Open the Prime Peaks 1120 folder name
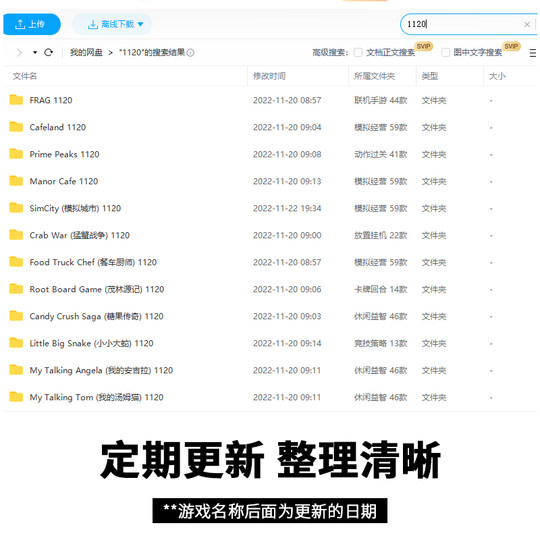The height and width of the screenshot is (540, 540). coord(64,154)
